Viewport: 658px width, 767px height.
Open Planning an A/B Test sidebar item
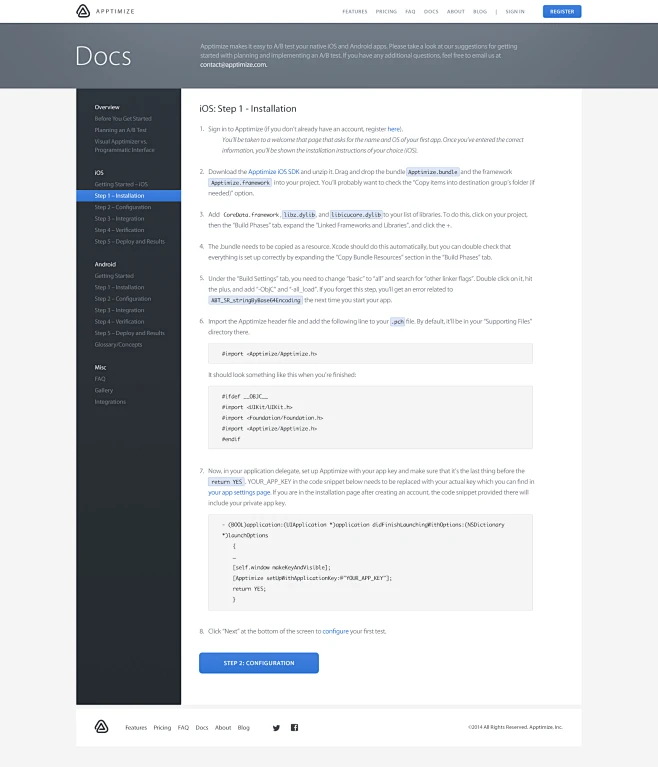120,130
